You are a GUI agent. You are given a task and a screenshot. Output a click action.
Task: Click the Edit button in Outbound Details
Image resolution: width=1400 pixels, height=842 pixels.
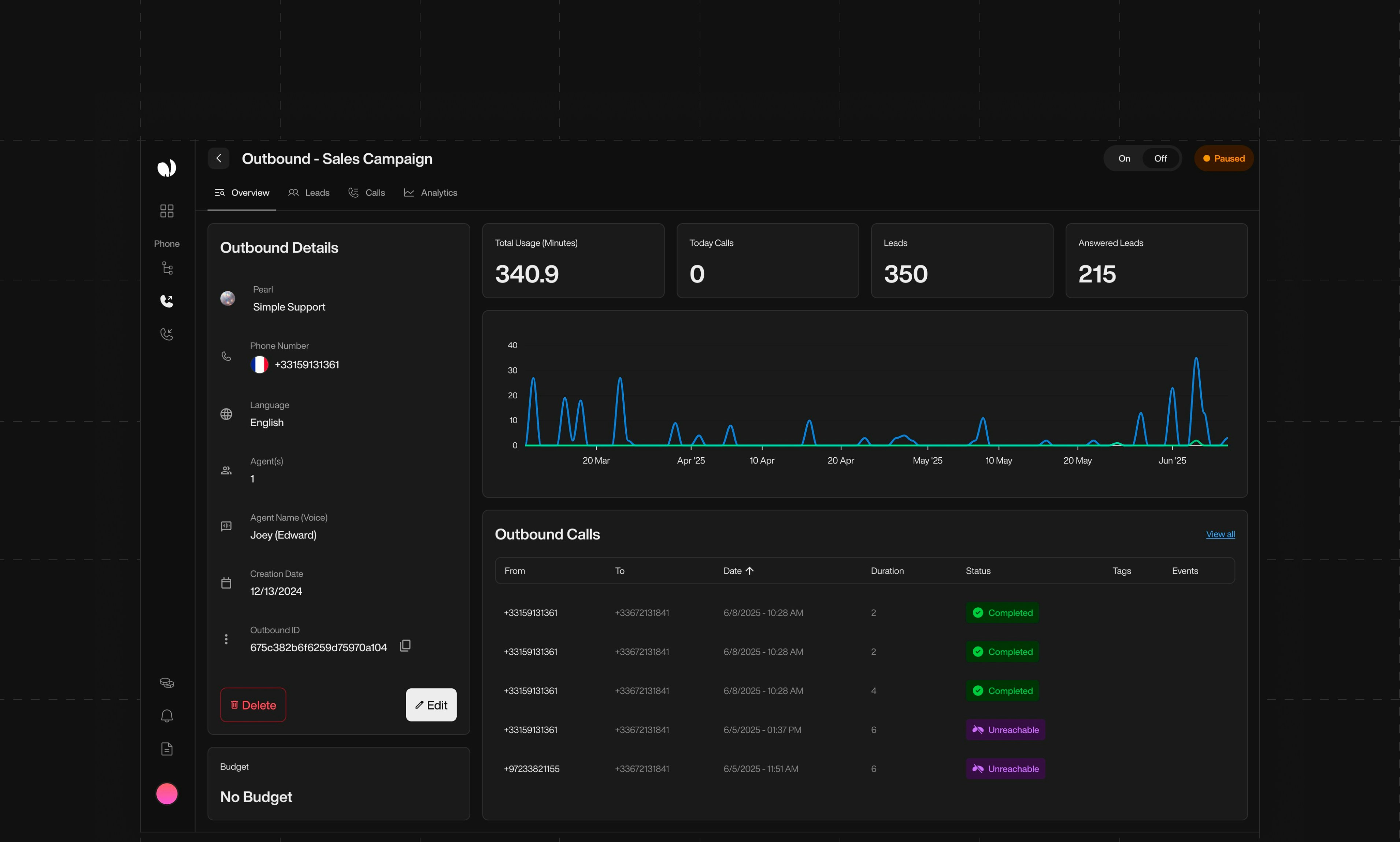[431, 705]
